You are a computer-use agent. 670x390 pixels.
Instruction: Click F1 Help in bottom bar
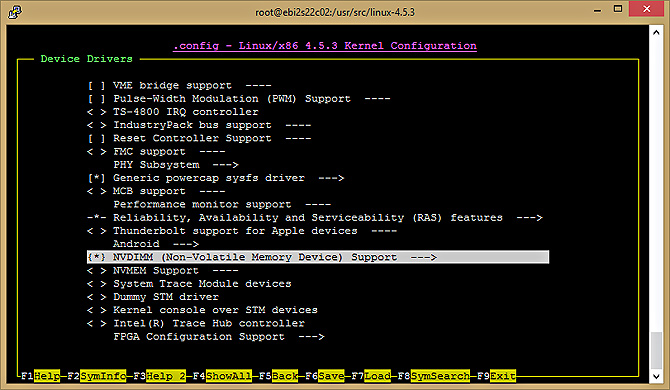[x=41, y=376]
